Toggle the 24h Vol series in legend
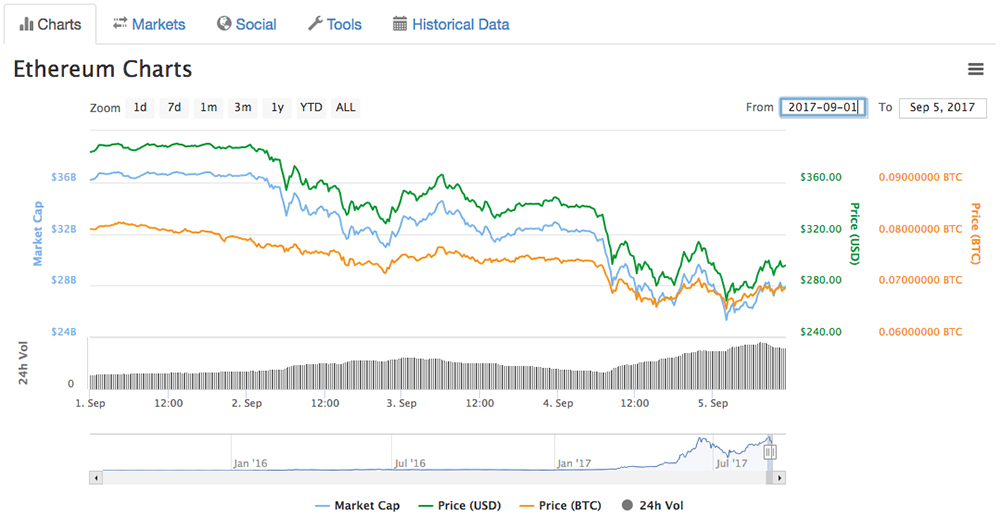Screen dimensions: 1000x517 click(x=652, y=506)
